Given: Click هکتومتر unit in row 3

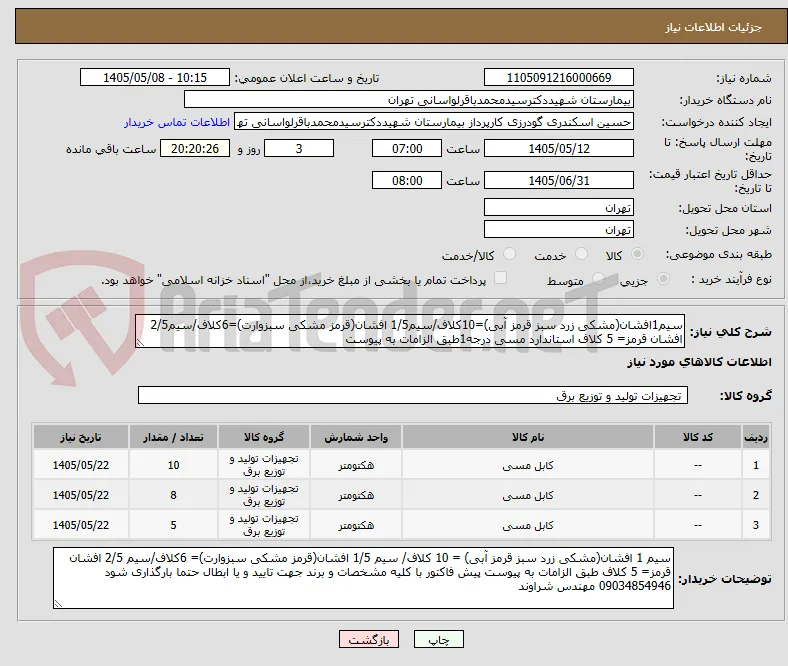Looking at the screenshot, I should coord(356,525).
